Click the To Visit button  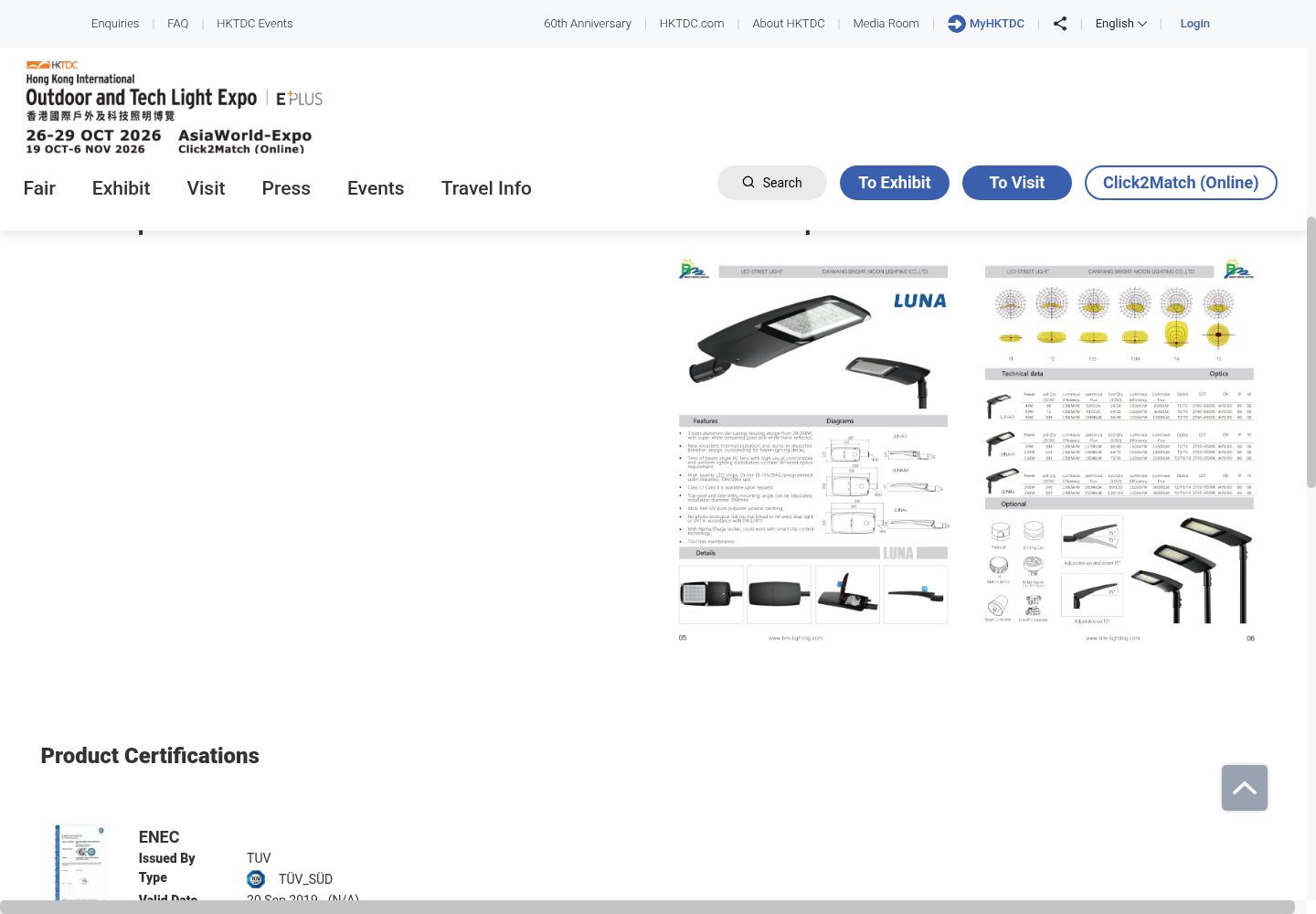1017,183
